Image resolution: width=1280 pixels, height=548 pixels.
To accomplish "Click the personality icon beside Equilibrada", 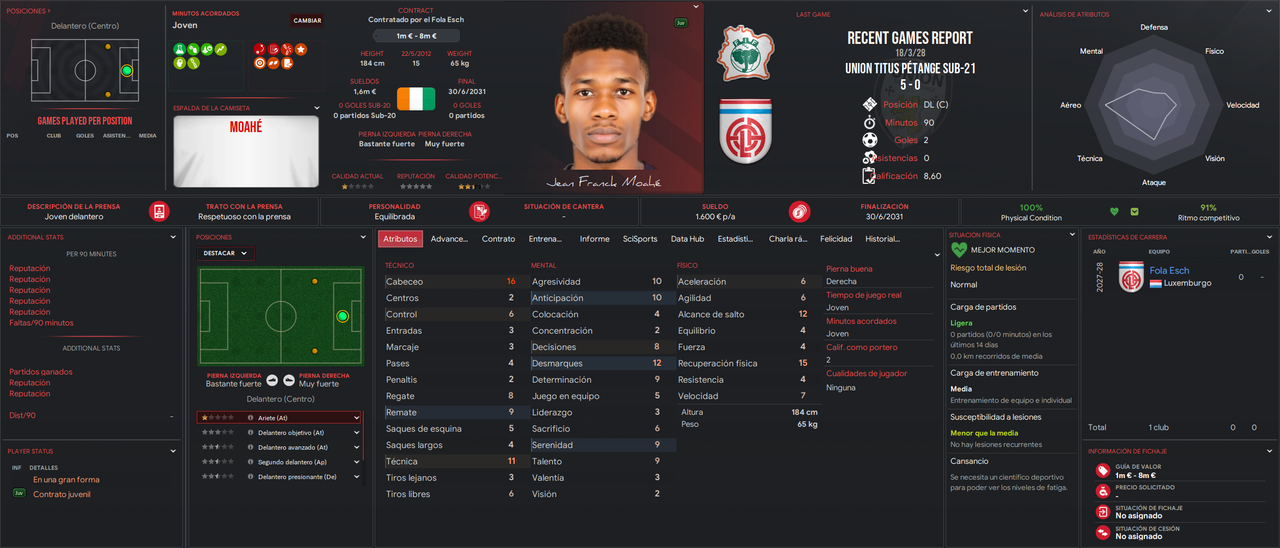I will click(479, 211).
